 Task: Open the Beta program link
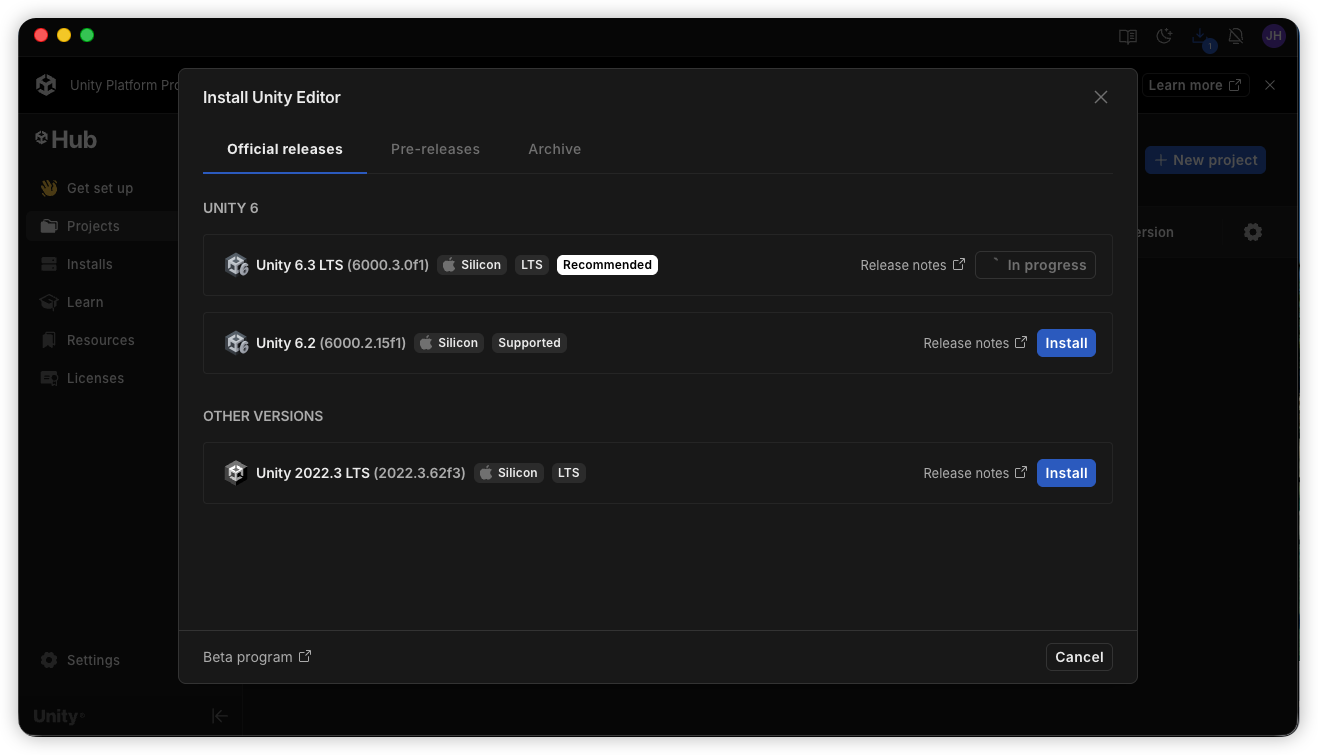click(257, 657)
